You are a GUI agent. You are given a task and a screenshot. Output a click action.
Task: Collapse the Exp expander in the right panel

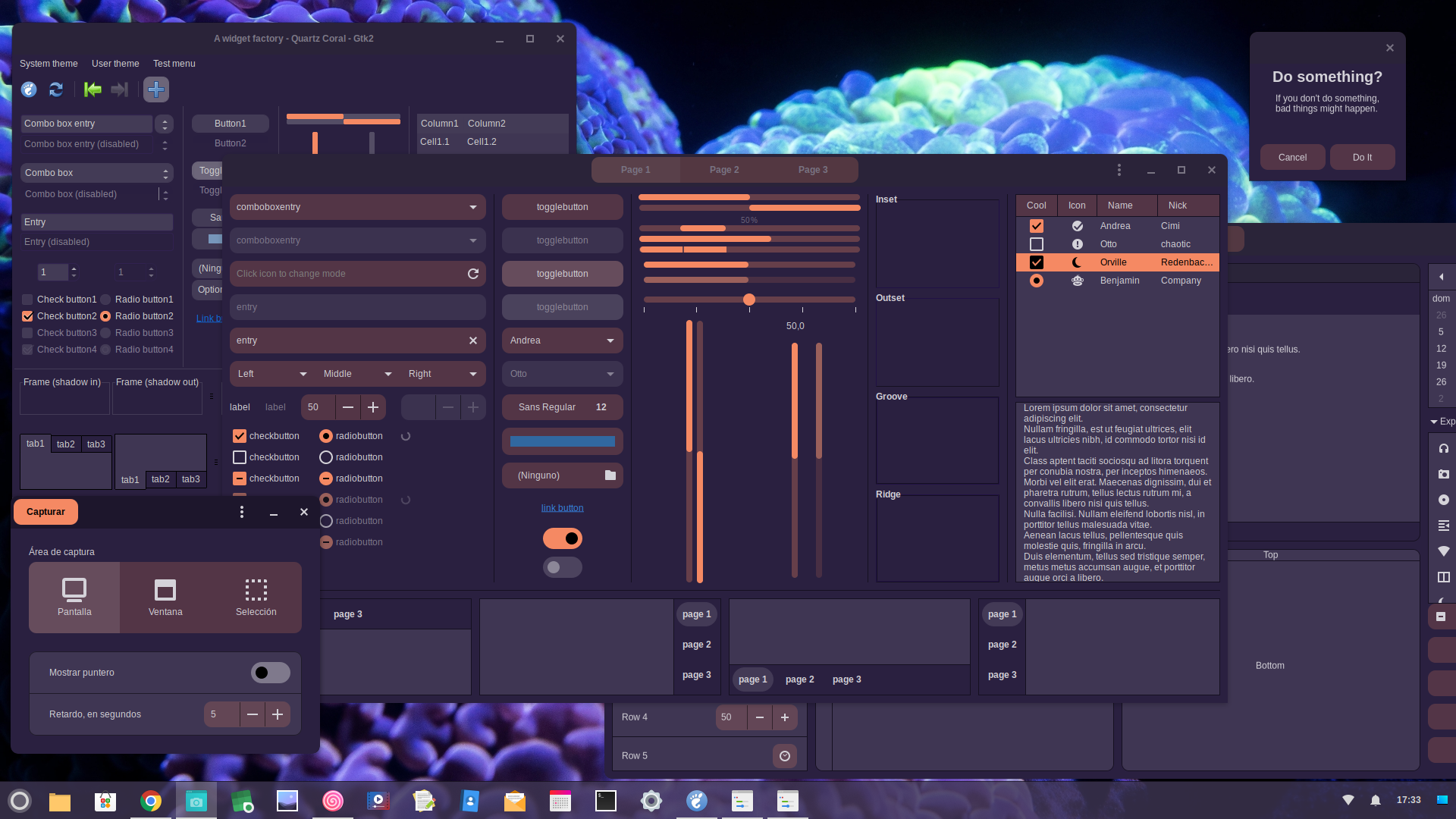1442,422
